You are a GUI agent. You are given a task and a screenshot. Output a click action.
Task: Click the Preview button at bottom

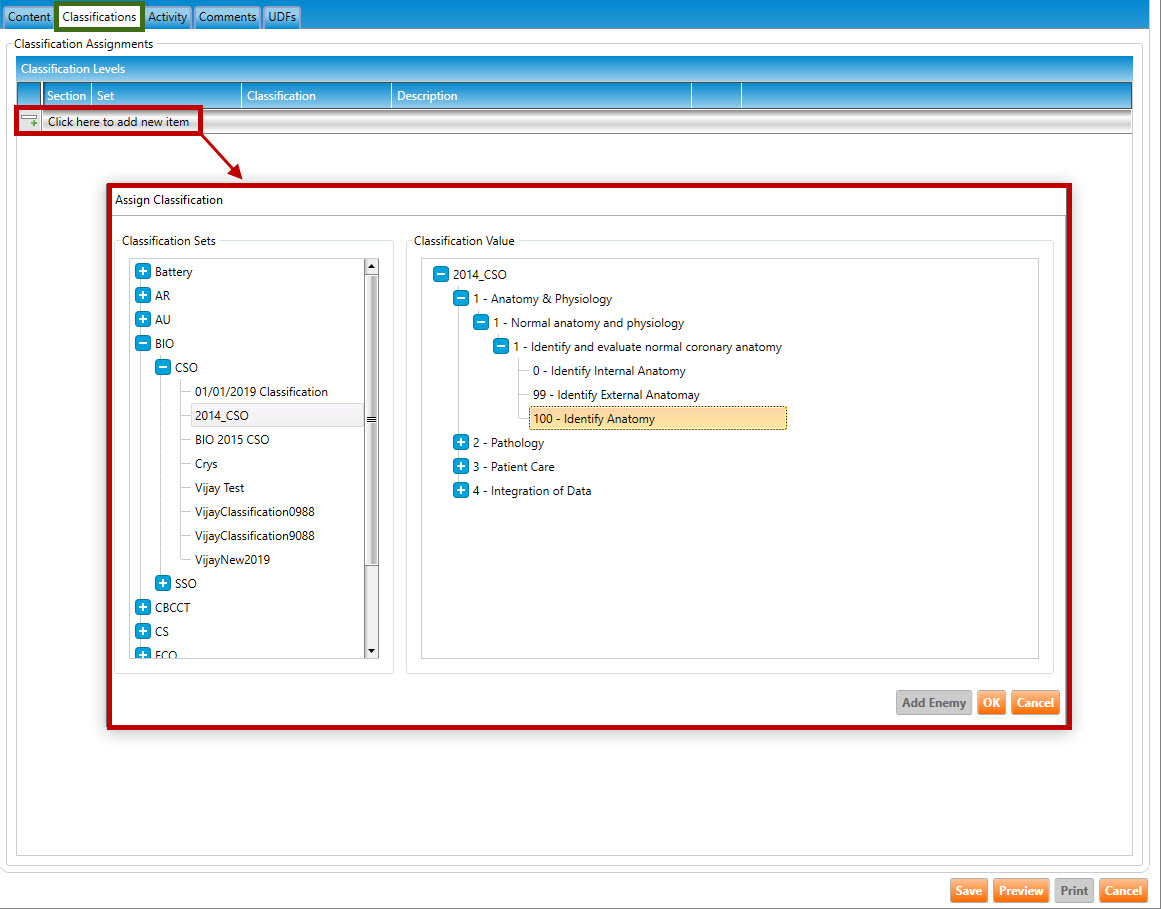[1021, 891]
